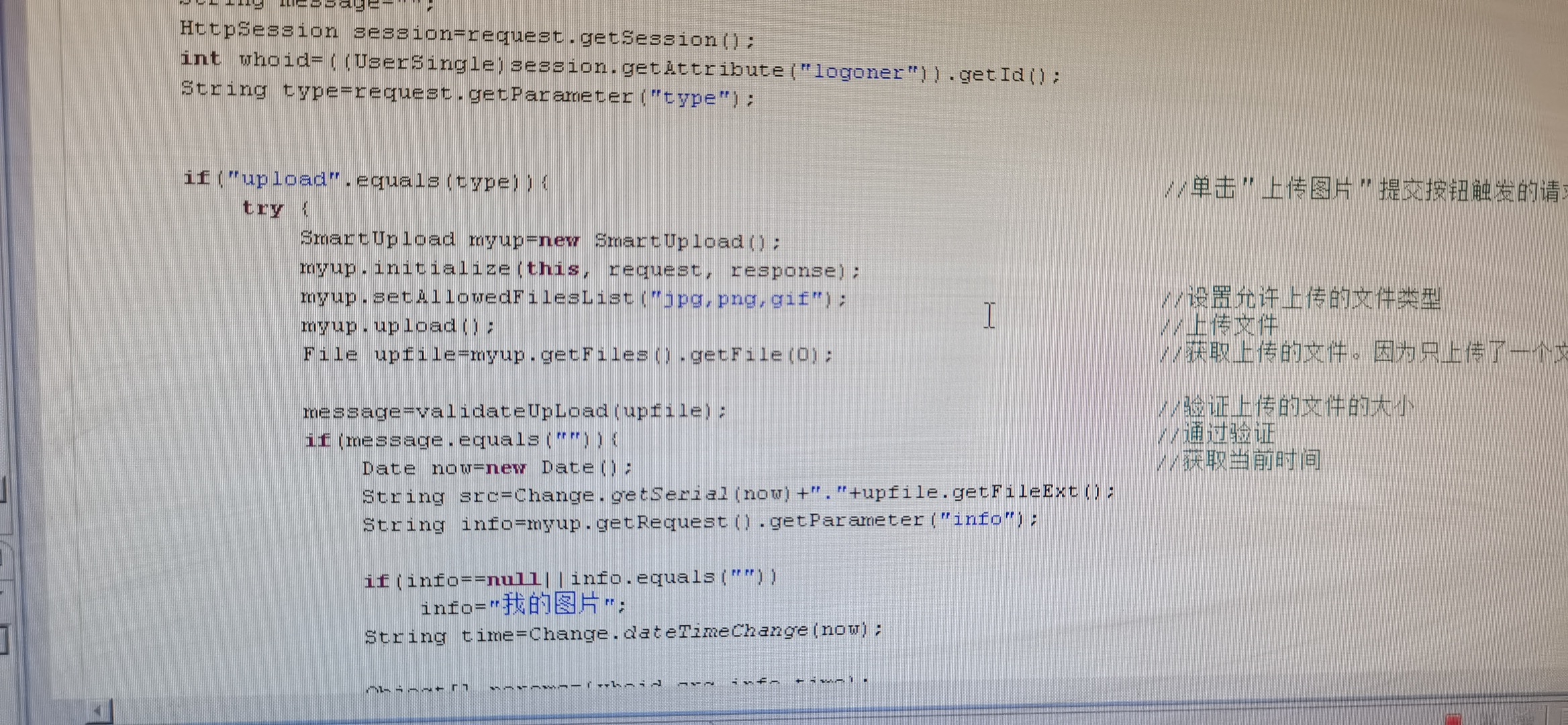This screenshot has height=725, width=1568.
Task: Click the "jpg,png,gif" string literal
Action: (737, 298)
